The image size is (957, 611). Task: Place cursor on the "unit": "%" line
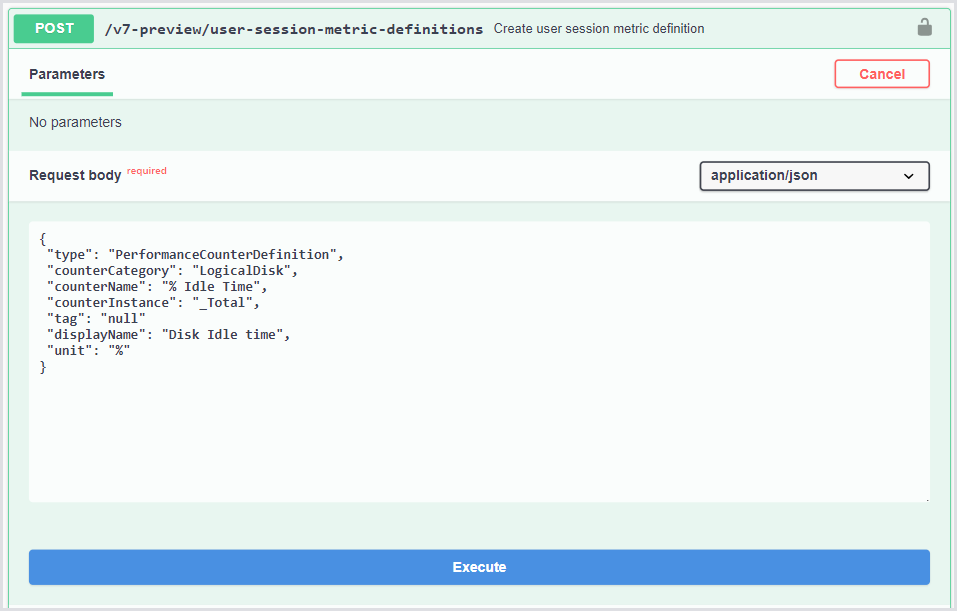pyautogui.click(x=89, y=351)
